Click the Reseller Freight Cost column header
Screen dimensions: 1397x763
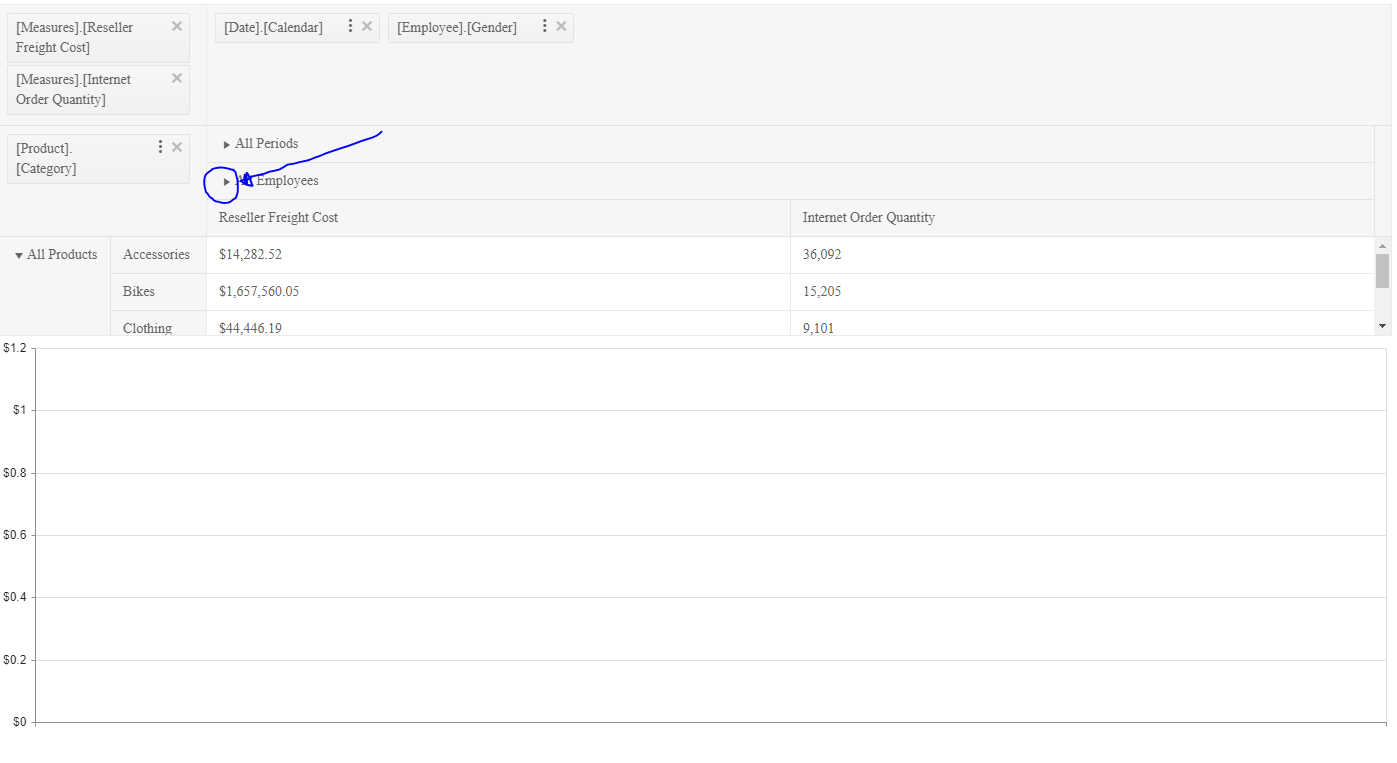[x=278, y=218]
